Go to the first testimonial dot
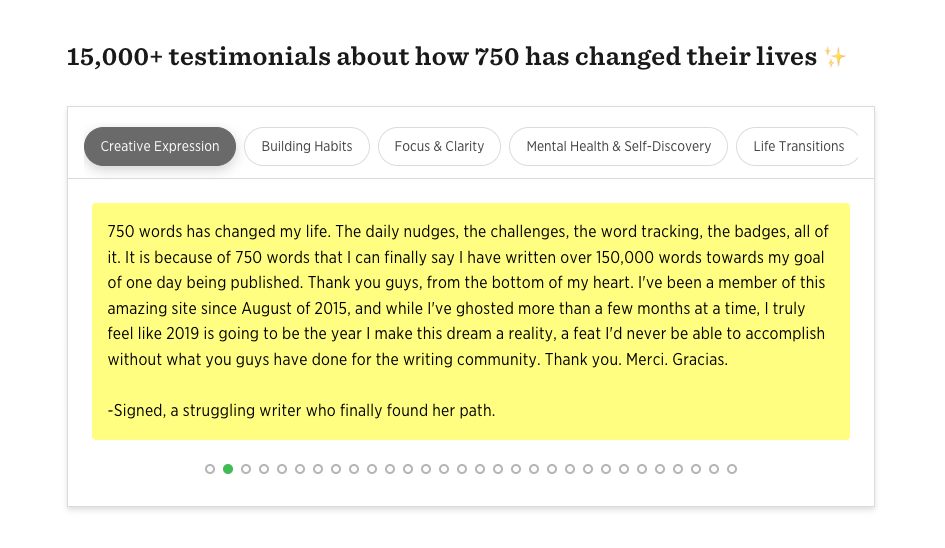Viewport: 945px width, 548px height. click(210, 469)
